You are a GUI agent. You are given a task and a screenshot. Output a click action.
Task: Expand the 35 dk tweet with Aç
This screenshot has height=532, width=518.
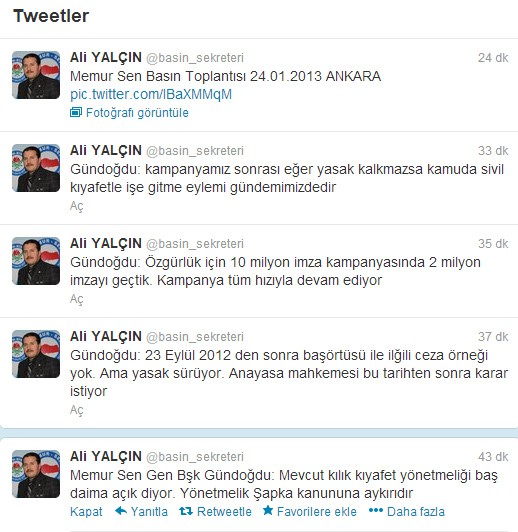pyautogui.click(x=77, y=299)
